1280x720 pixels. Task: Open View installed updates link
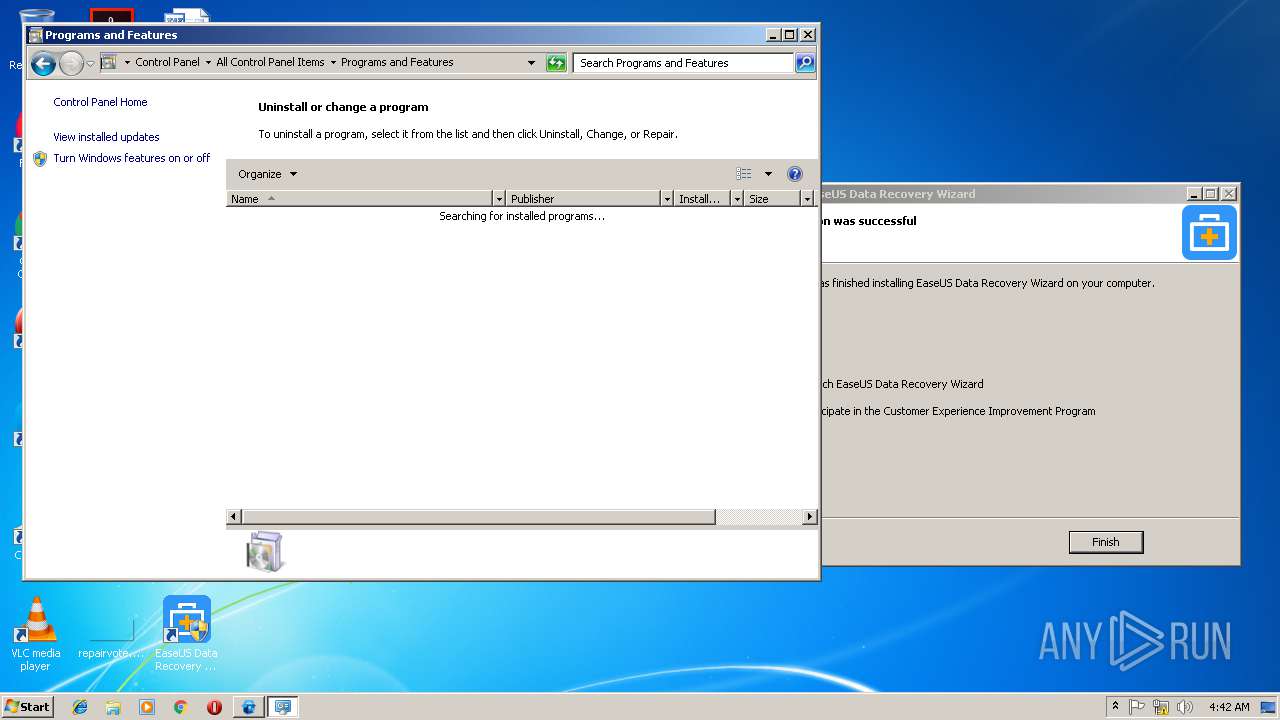click(106, 137)
